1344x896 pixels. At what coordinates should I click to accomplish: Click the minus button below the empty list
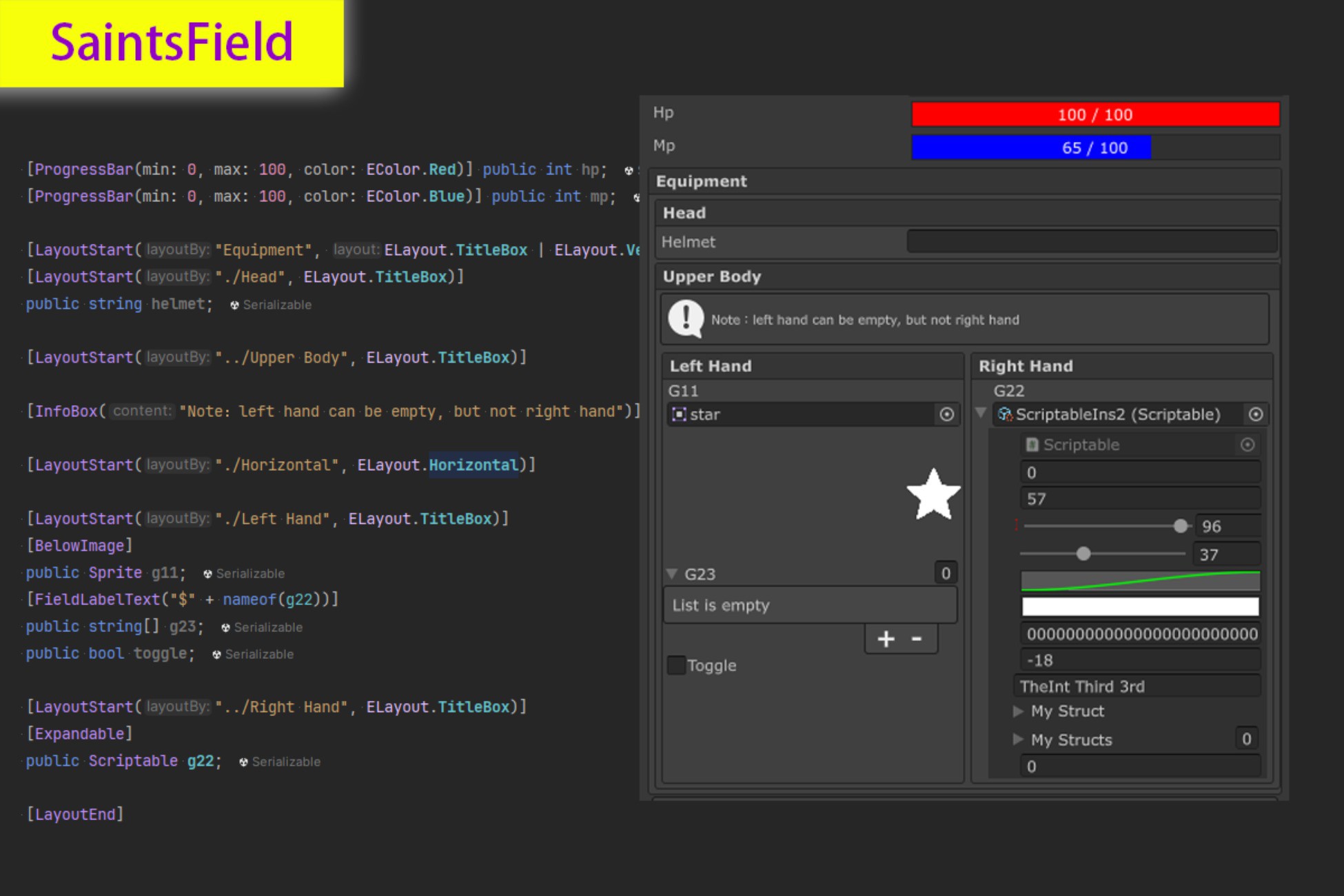(917, 638)
